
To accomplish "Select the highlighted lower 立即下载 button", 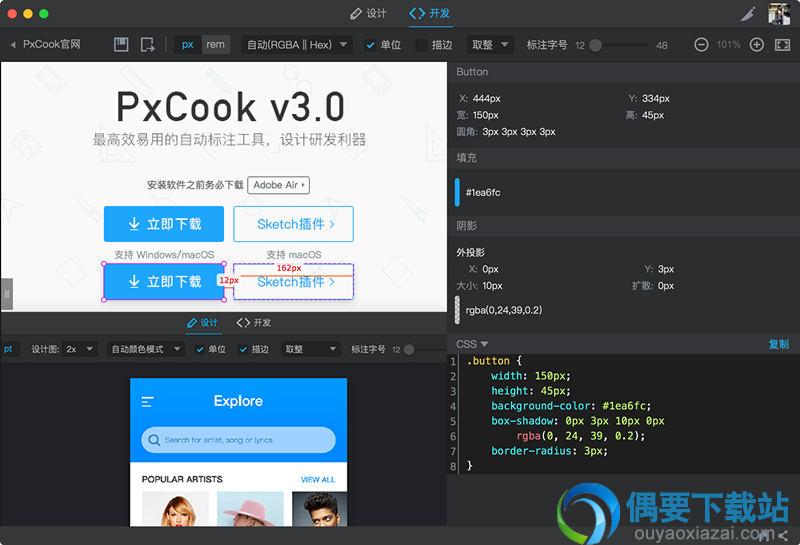I will click(x=164, y=282).
